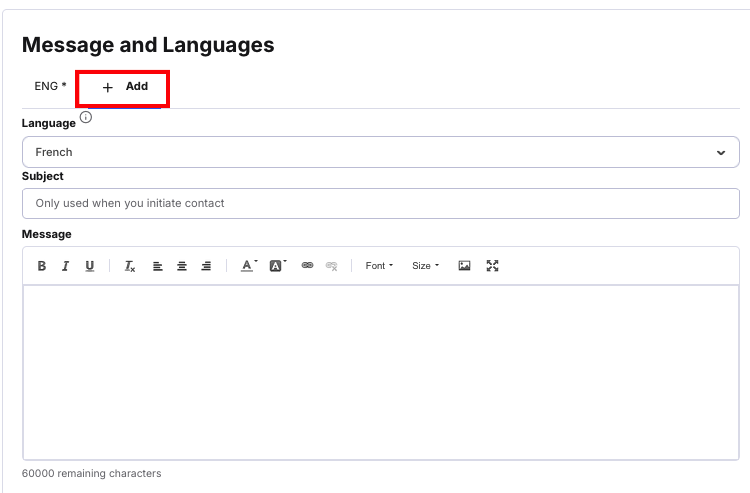Toggle bold formatting in message editor
This screenshot has width=750, height=493.
tap(42, 266)
